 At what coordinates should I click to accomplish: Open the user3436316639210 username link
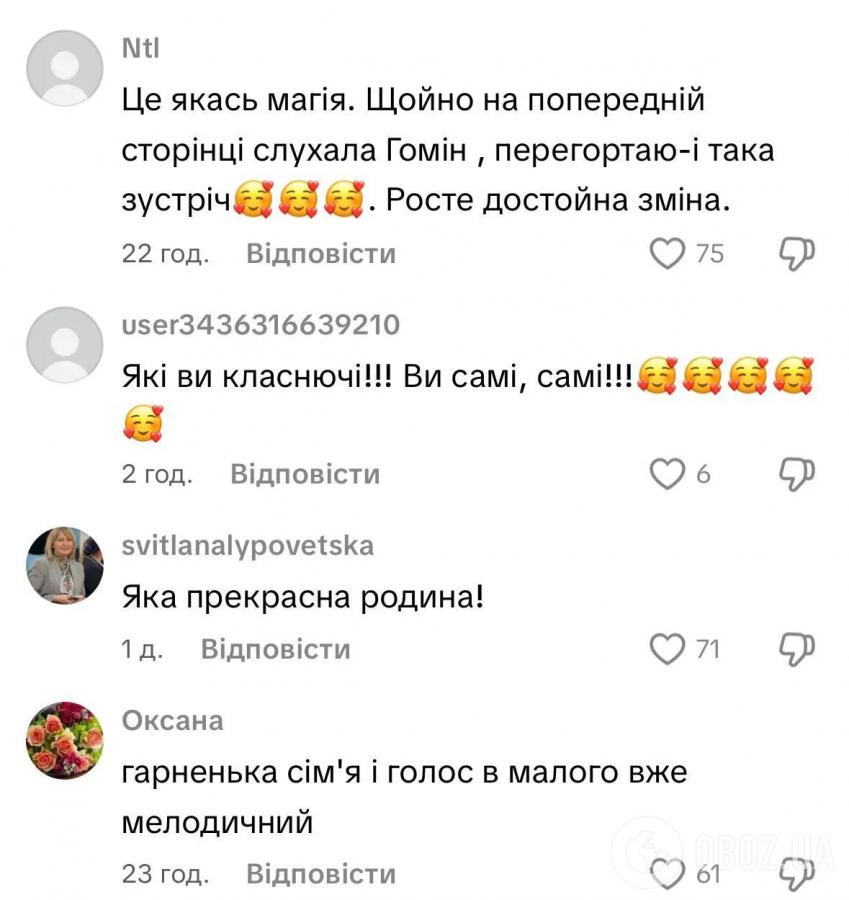coord(261,325)
